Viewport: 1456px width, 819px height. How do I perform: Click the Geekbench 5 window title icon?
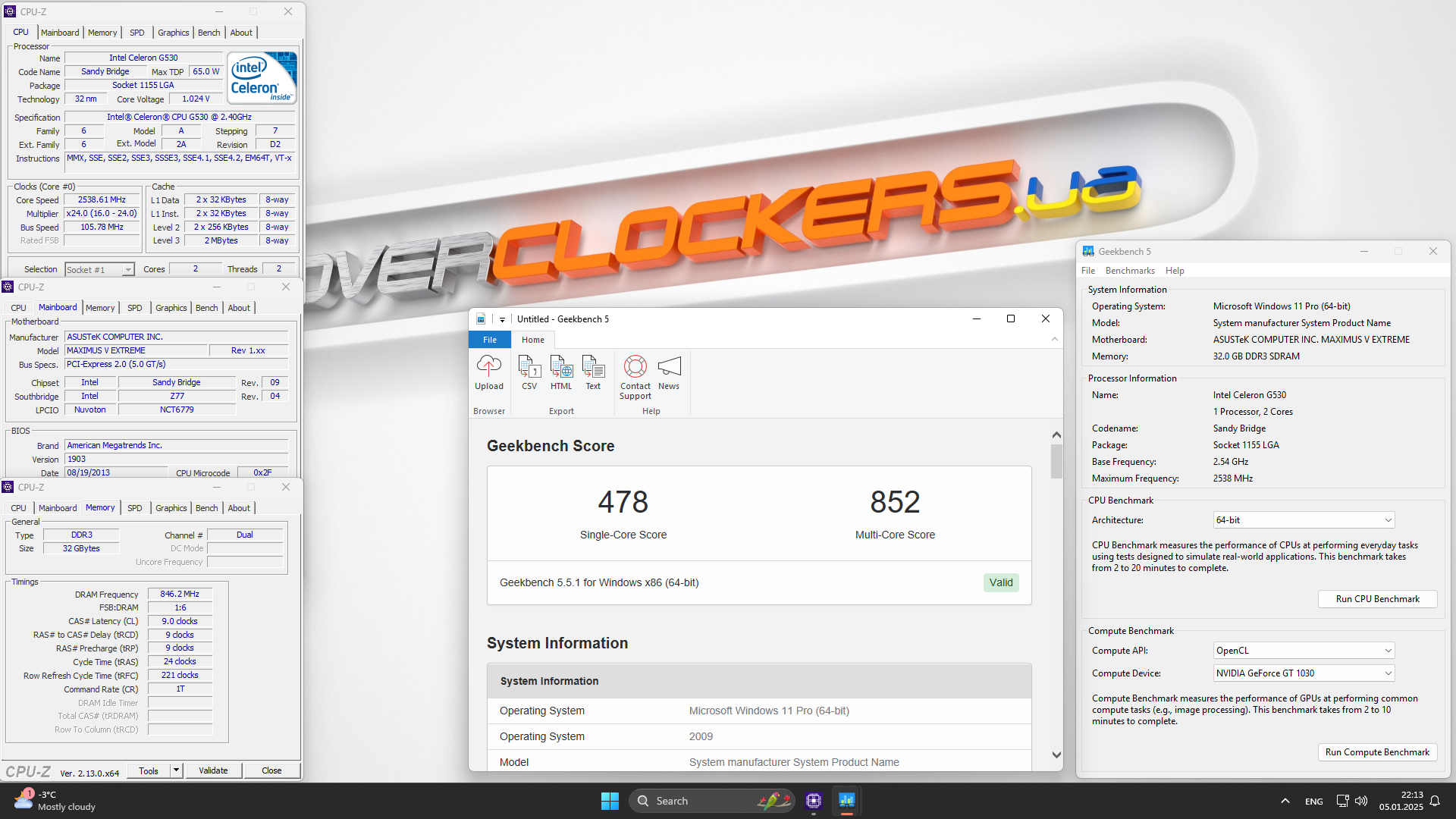point(1088,252)
